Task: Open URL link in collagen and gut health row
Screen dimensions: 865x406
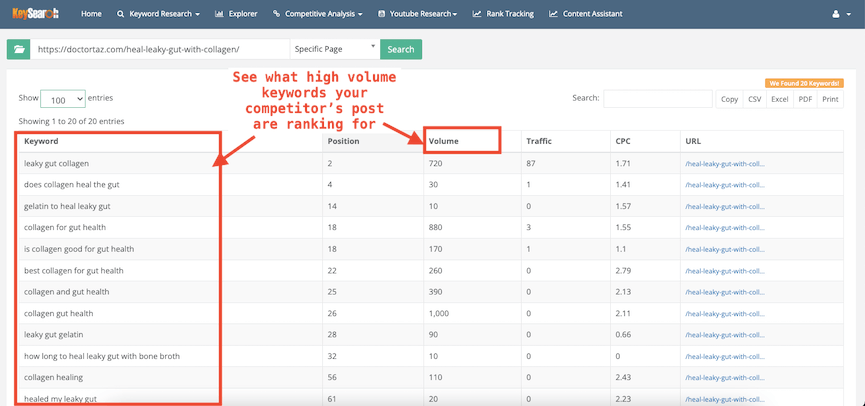Action: [x=725, y=292]
